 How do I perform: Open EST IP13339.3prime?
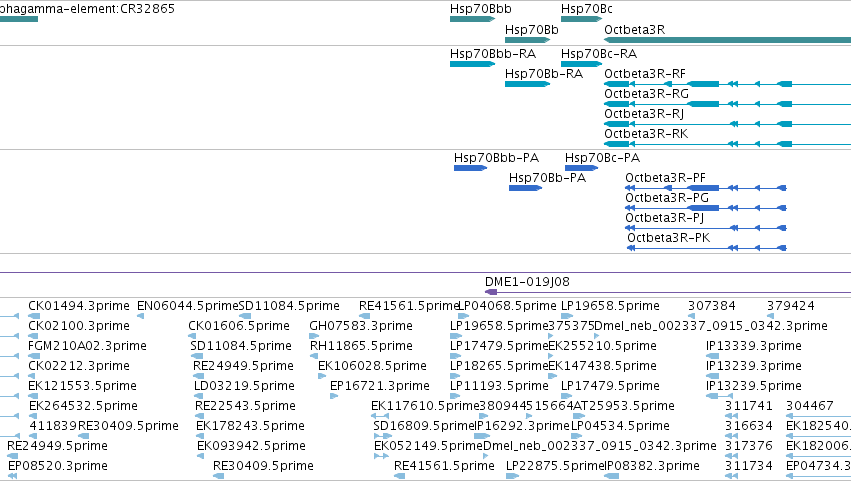click(753, 346)
